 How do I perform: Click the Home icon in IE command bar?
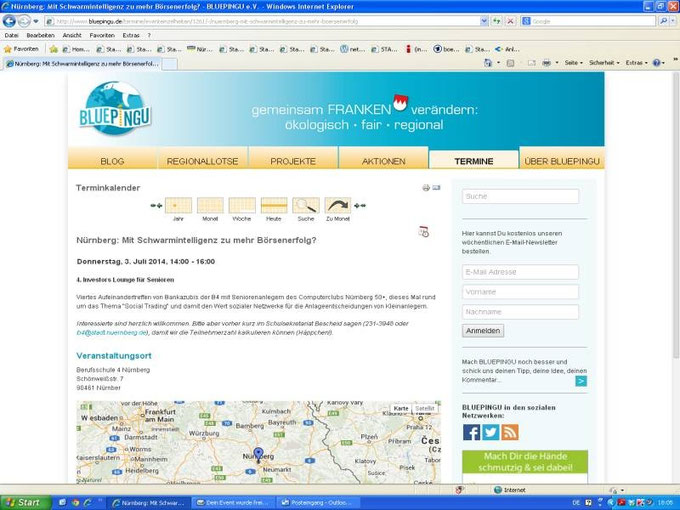[x=488, y=63]
